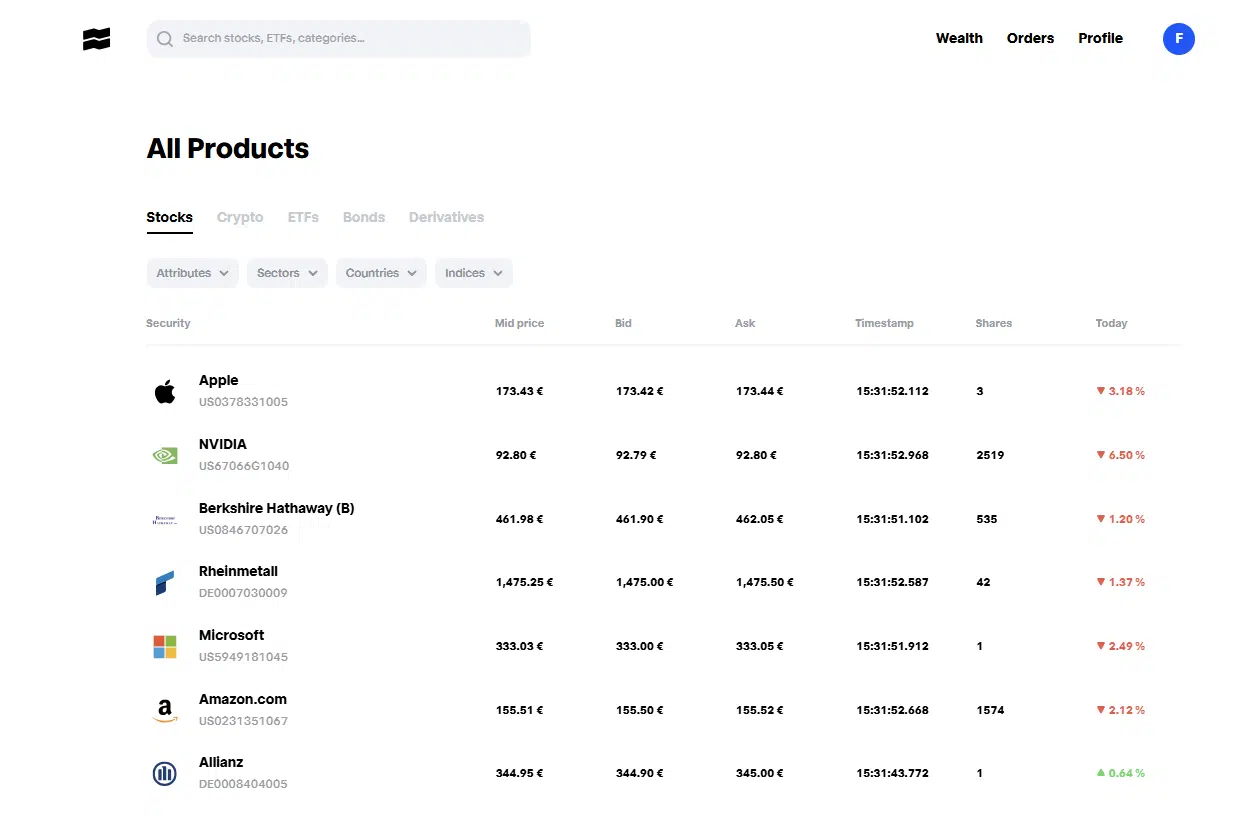Click the Timestamp column header
This screenshot has width=1238, height=819.
pyautogui.click(x=884, y=323)
